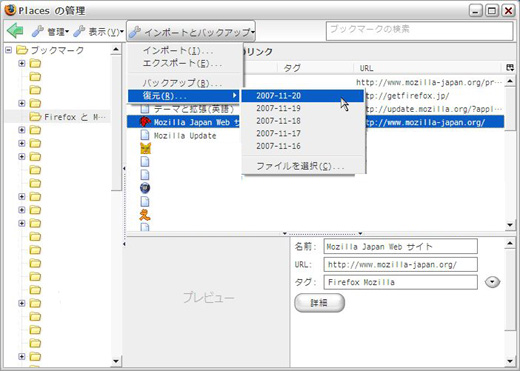520x371 pixels.
Task: Edit the タグ field
Action: [x=400, y=282]
